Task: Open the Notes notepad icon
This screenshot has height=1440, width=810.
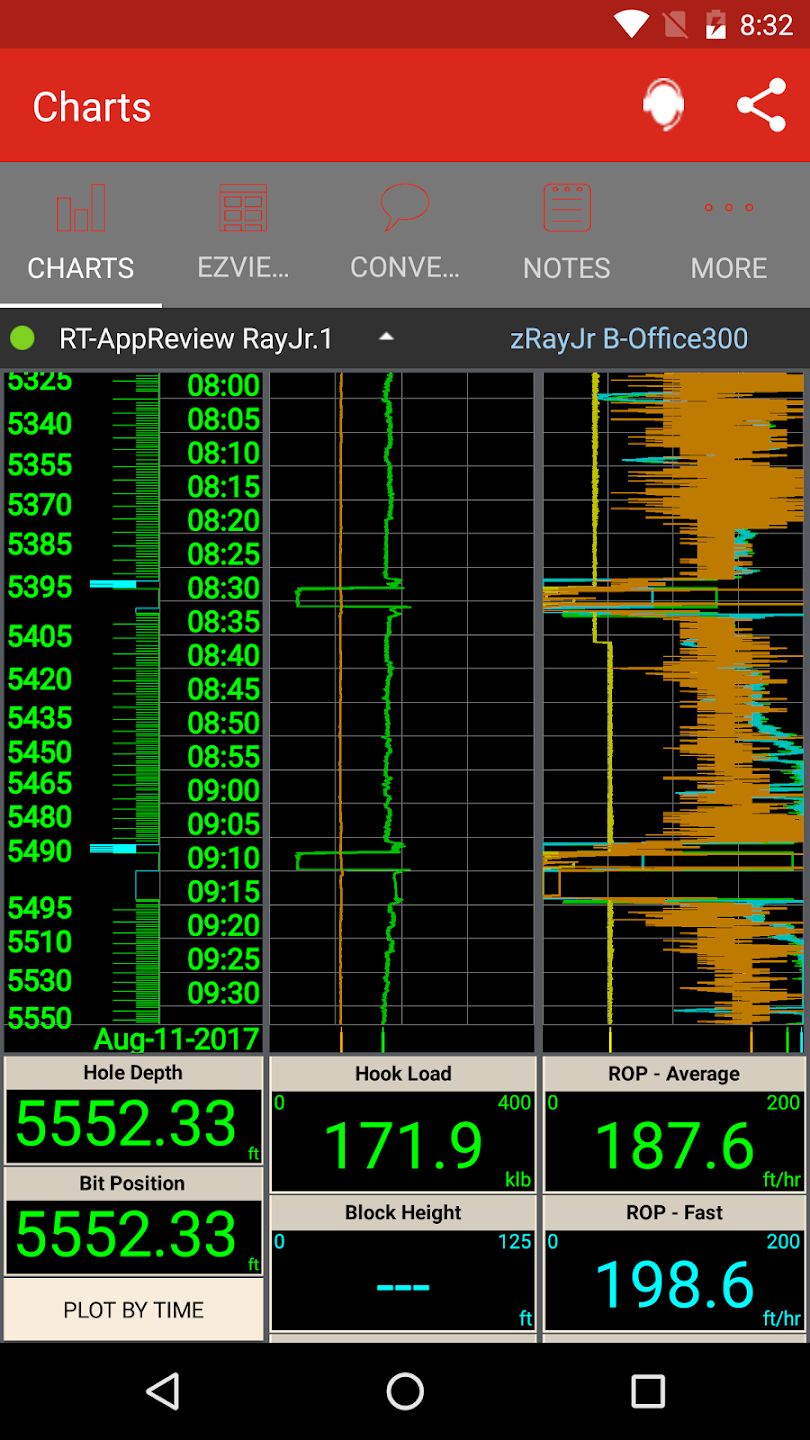Action: coord(567,208)
